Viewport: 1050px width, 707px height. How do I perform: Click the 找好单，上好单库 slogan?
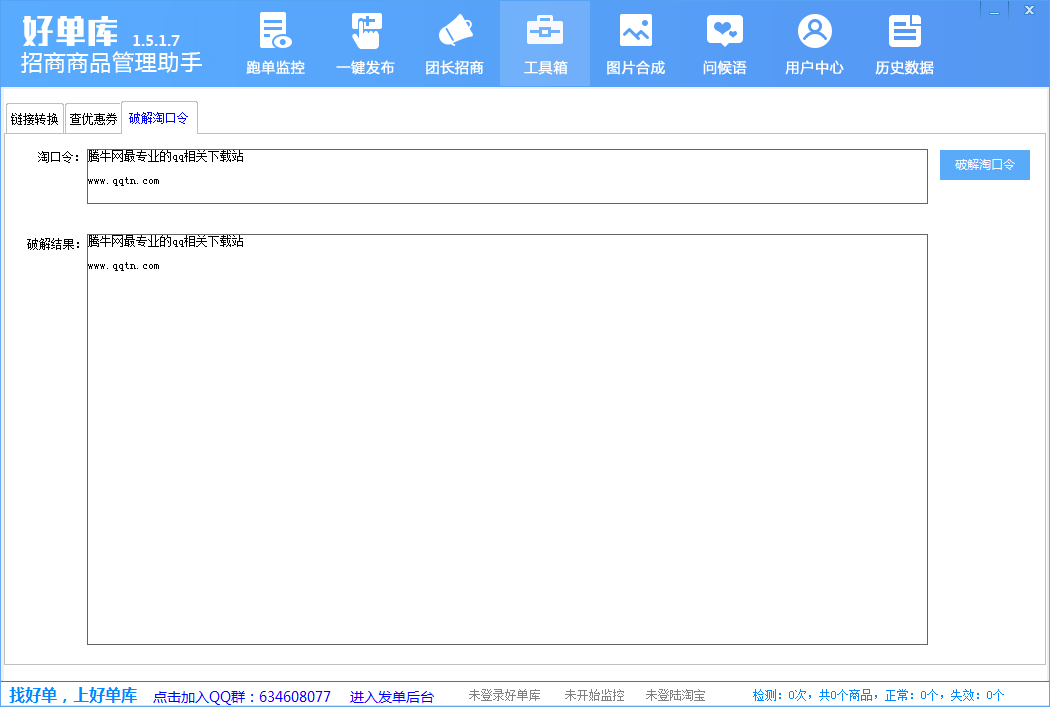73,695
